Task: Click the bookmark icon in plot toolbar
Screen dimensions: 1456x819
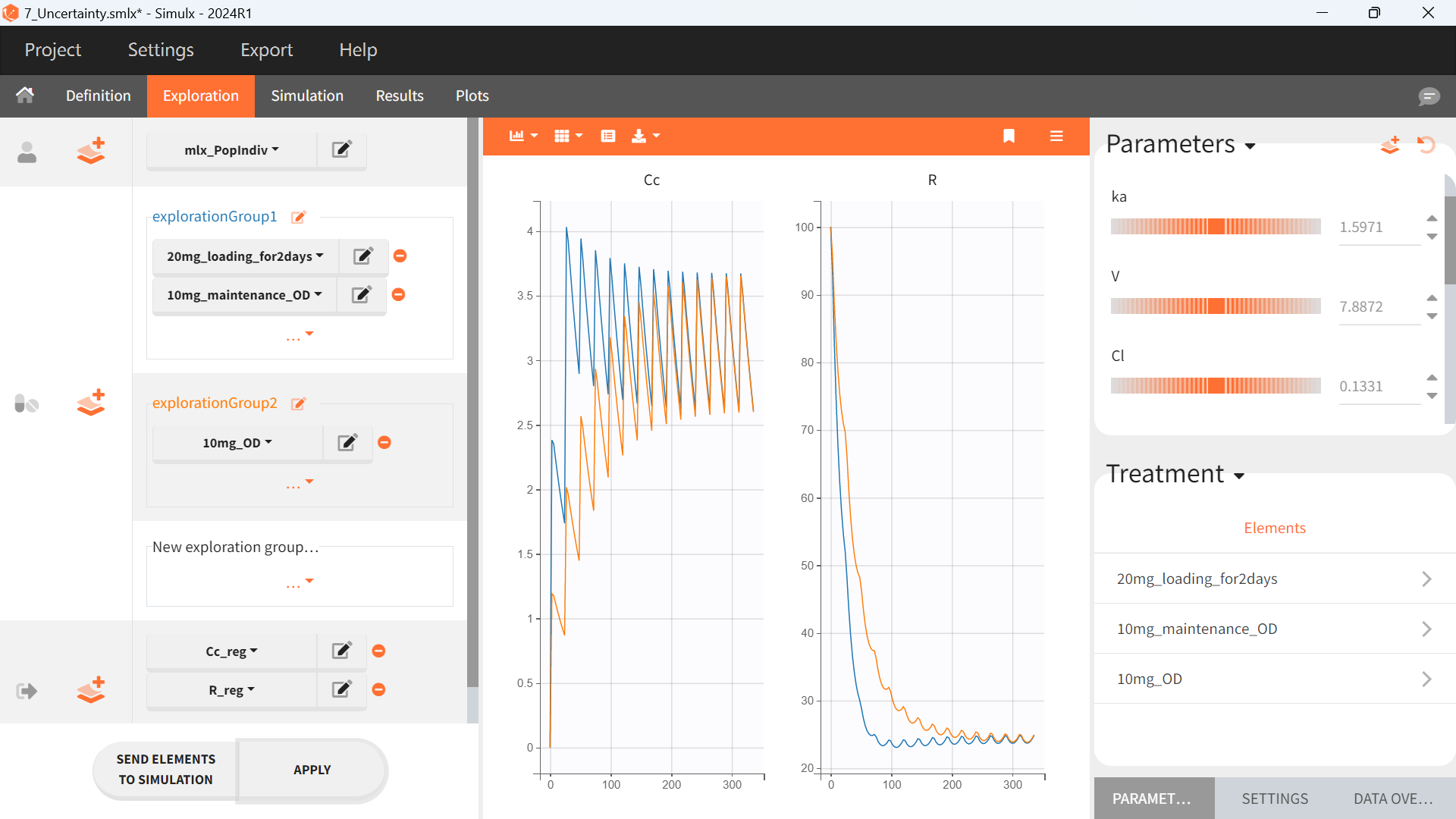Action: pyautogui.click(x=1009, y=136)
